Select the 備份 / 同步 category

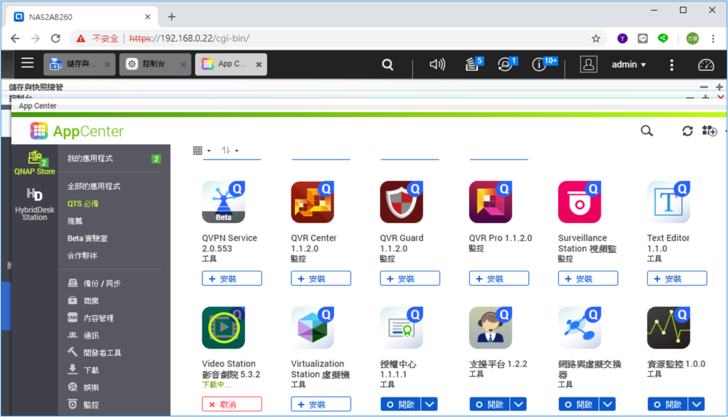click(95, 283)
